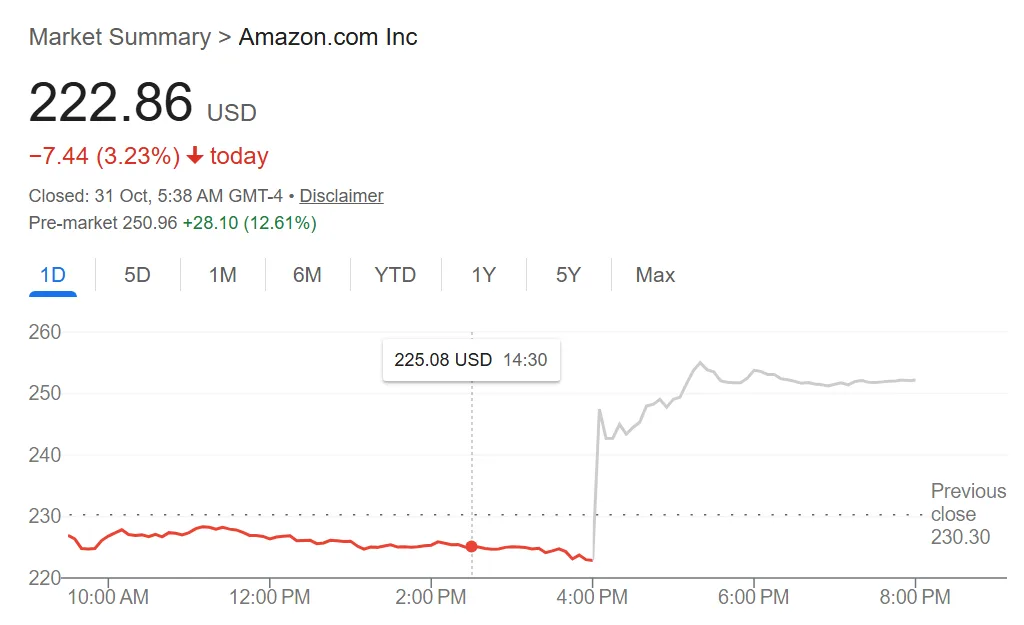
Task: View the YTD stock performance
Action: click(x=395, y=275)
